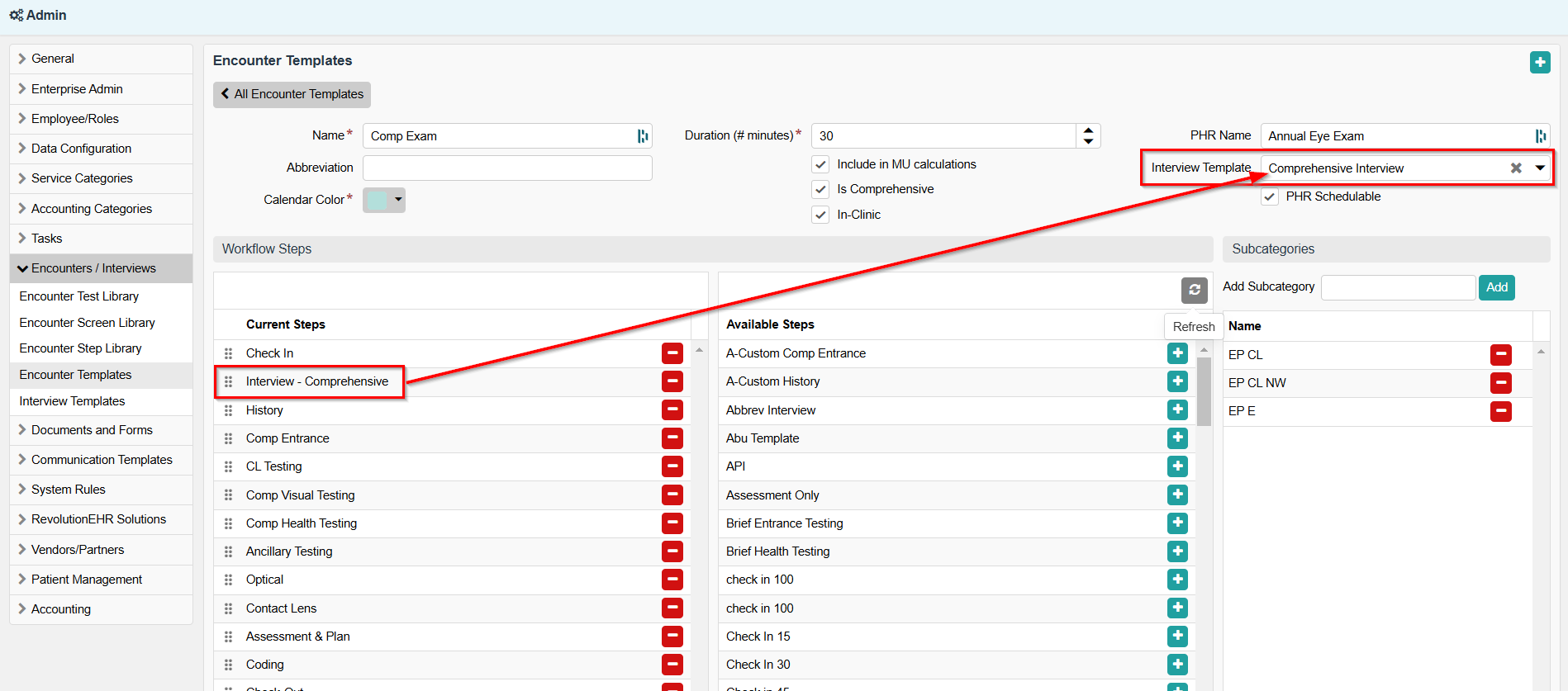Image resolution: width=1568 pixels, height=691 pixels.
Task: Collapse the Encounters / Interviews section
Action: [x=93, y=268]
